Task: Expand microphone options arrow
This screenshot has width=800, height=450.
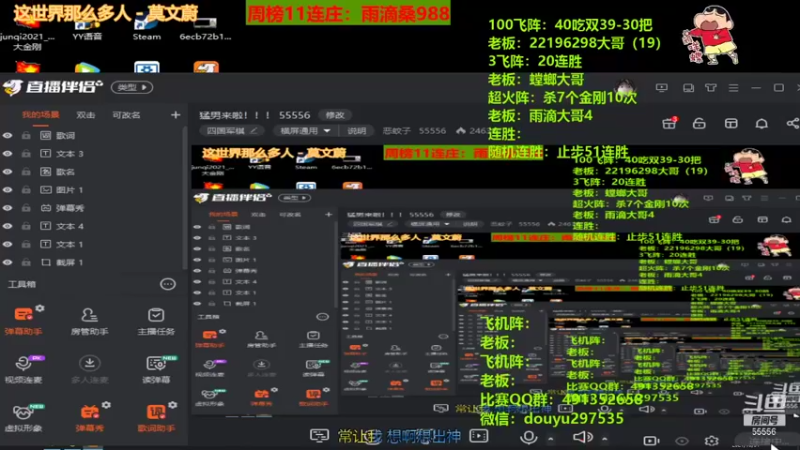Action: 551,439
